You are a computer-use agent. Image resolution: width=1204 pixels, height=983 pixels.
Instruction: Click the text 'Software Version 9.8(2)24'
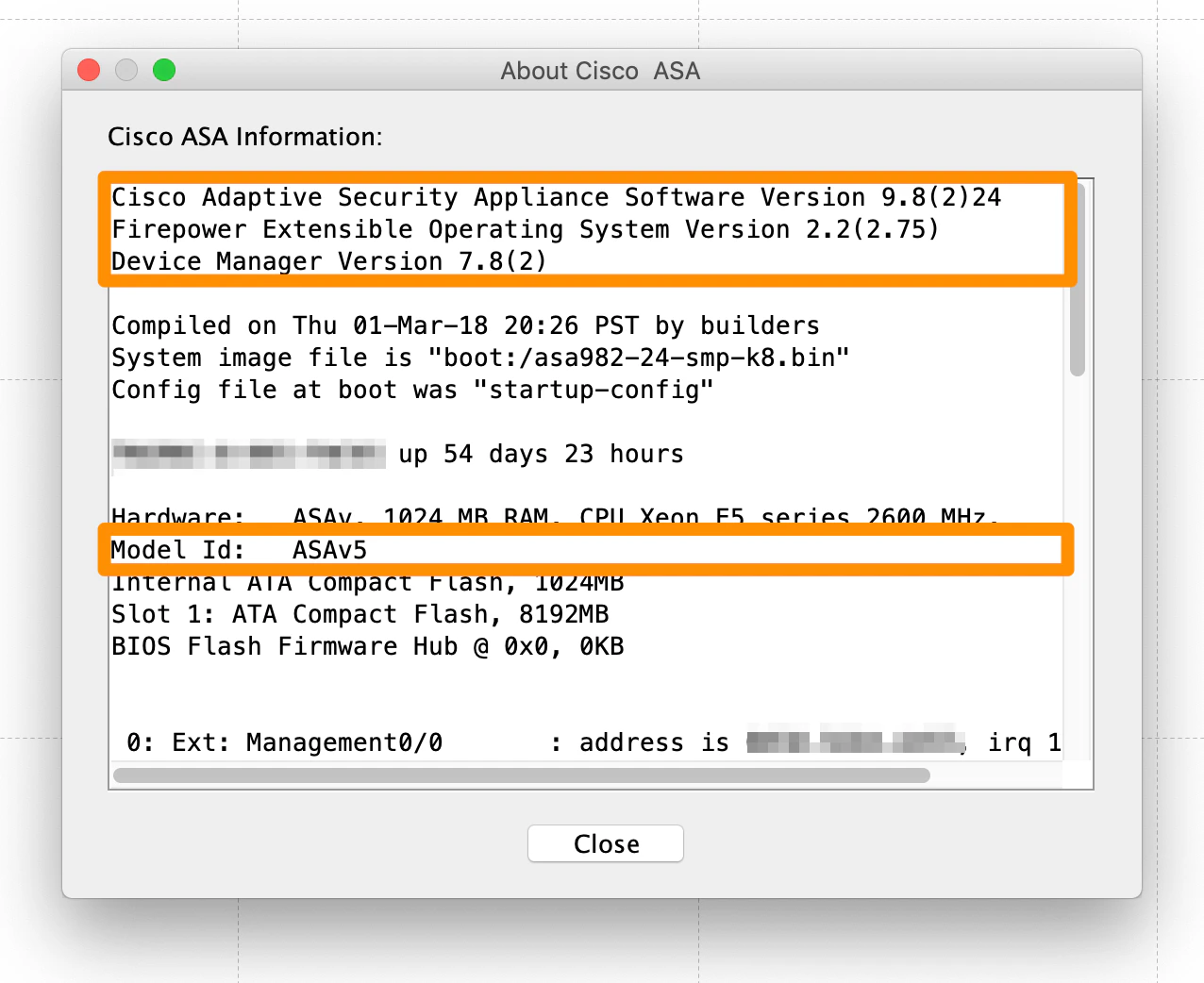(812, 197)
